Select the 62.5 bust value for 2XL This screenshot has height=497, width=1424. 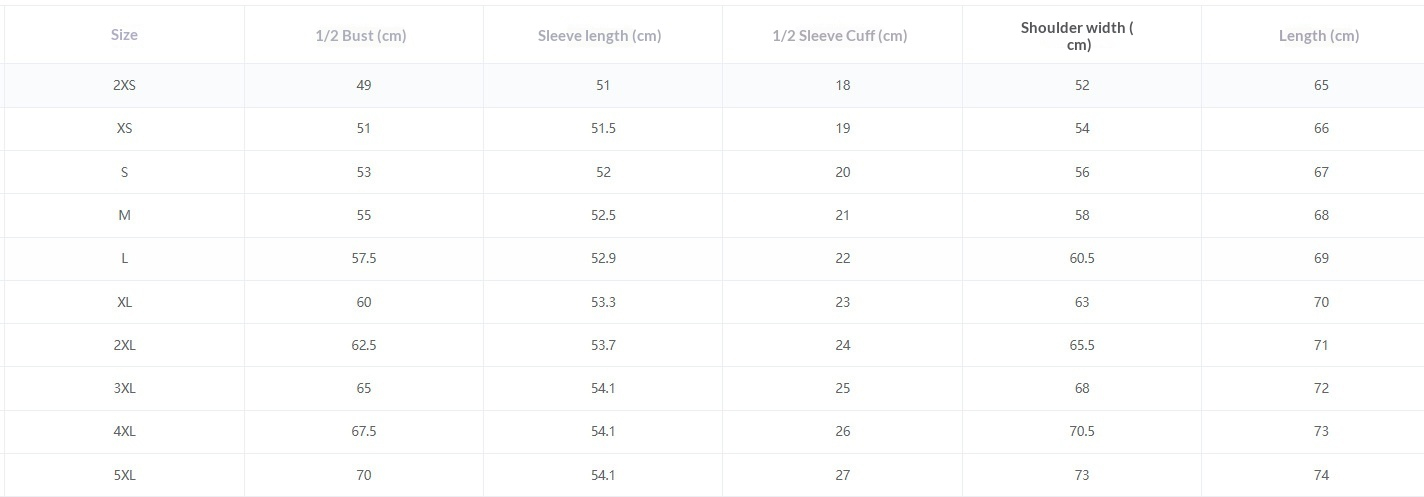click(x=364, y=346)
